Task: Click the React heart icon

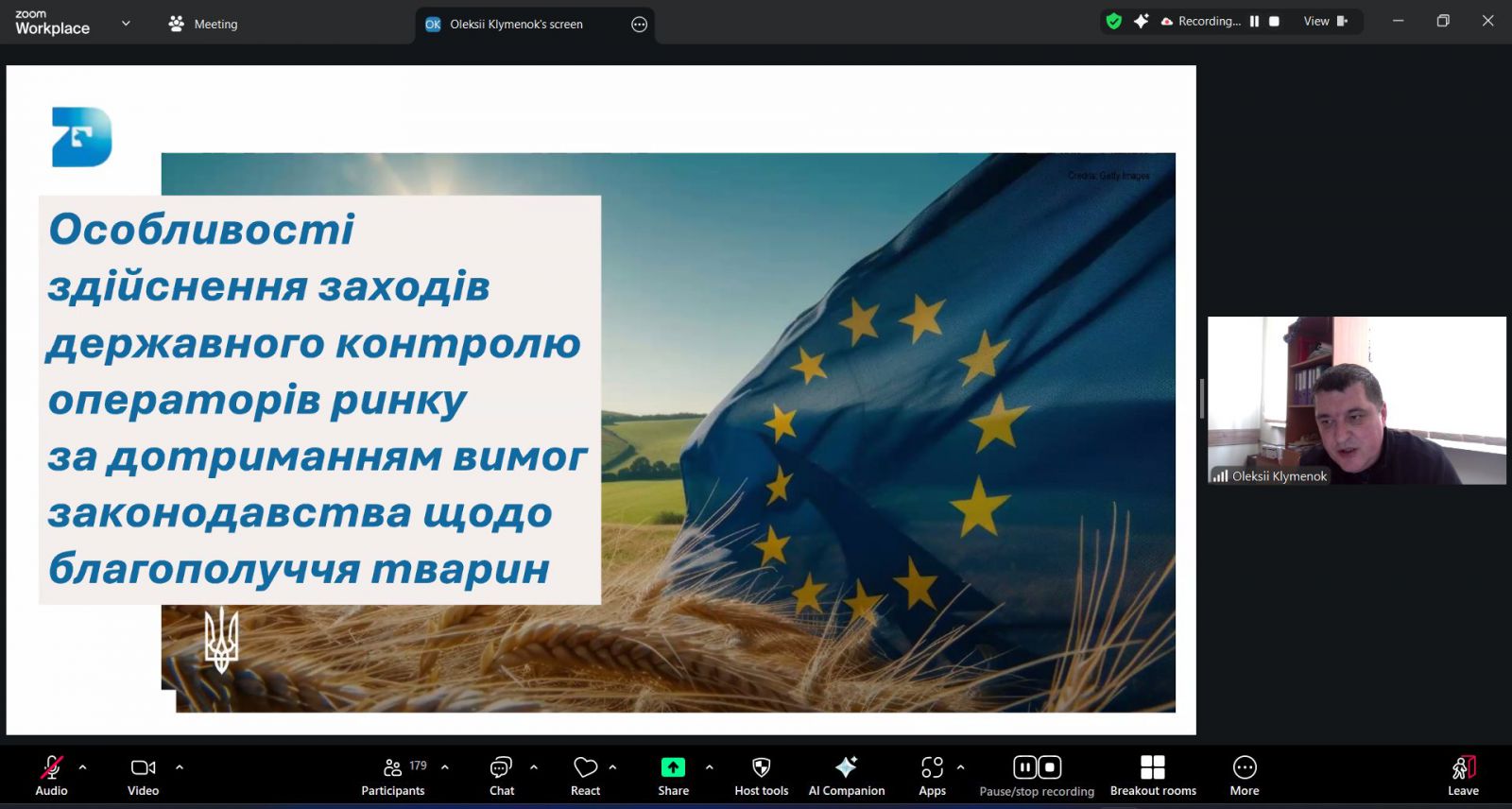Action: pos(585,774)
